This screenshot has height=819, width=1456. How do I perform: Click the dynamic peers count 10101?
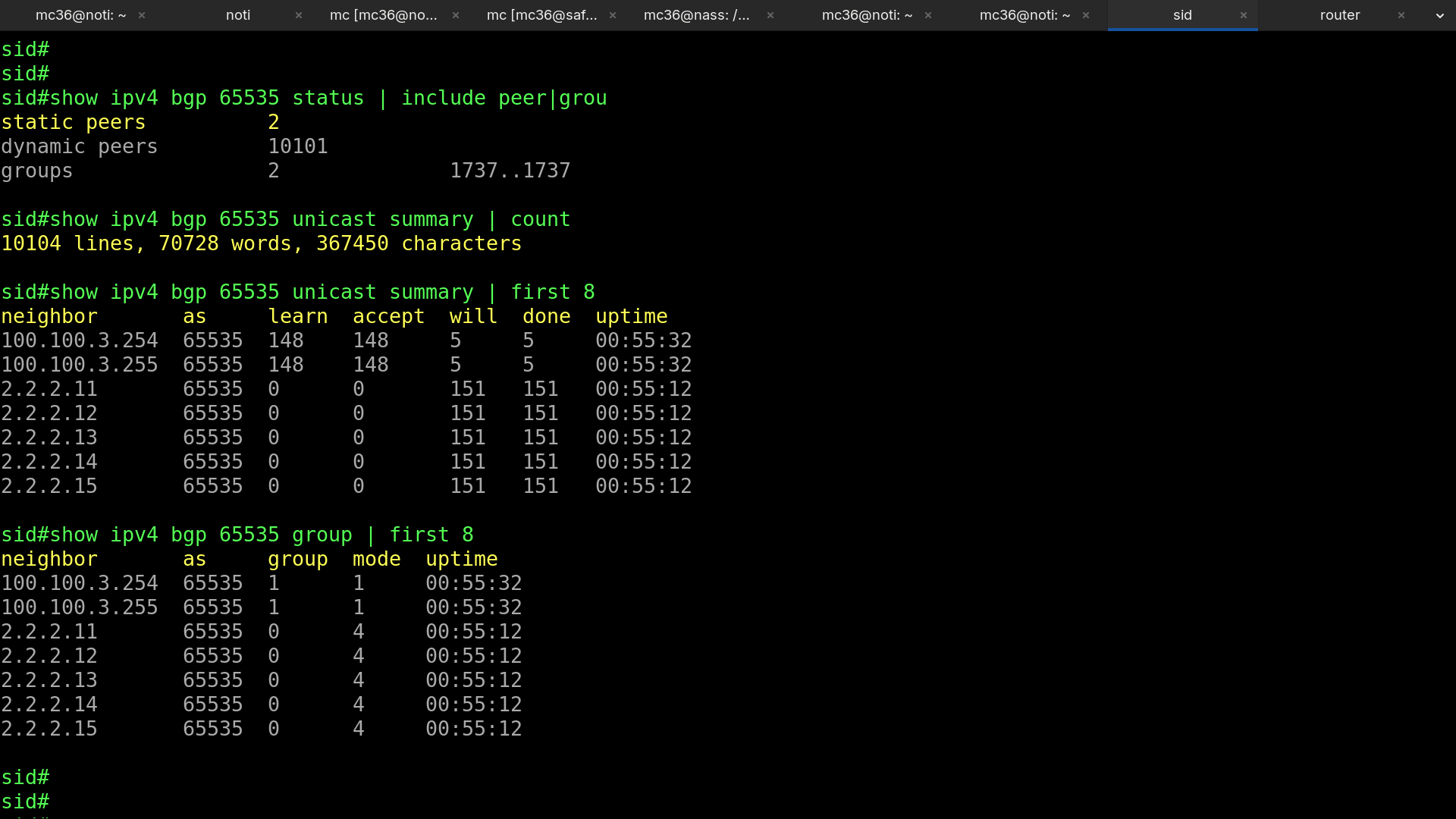point(298,146)
